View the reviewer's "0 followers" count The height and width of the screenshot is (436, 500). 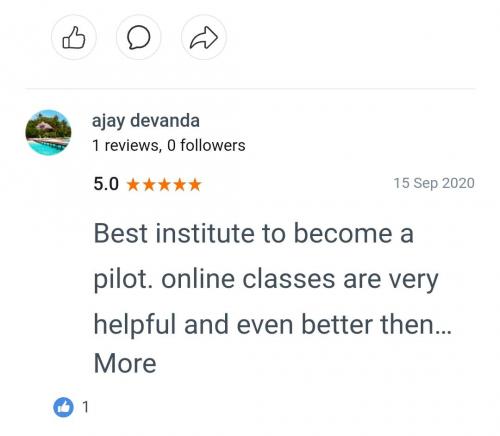tap(206, 146)
